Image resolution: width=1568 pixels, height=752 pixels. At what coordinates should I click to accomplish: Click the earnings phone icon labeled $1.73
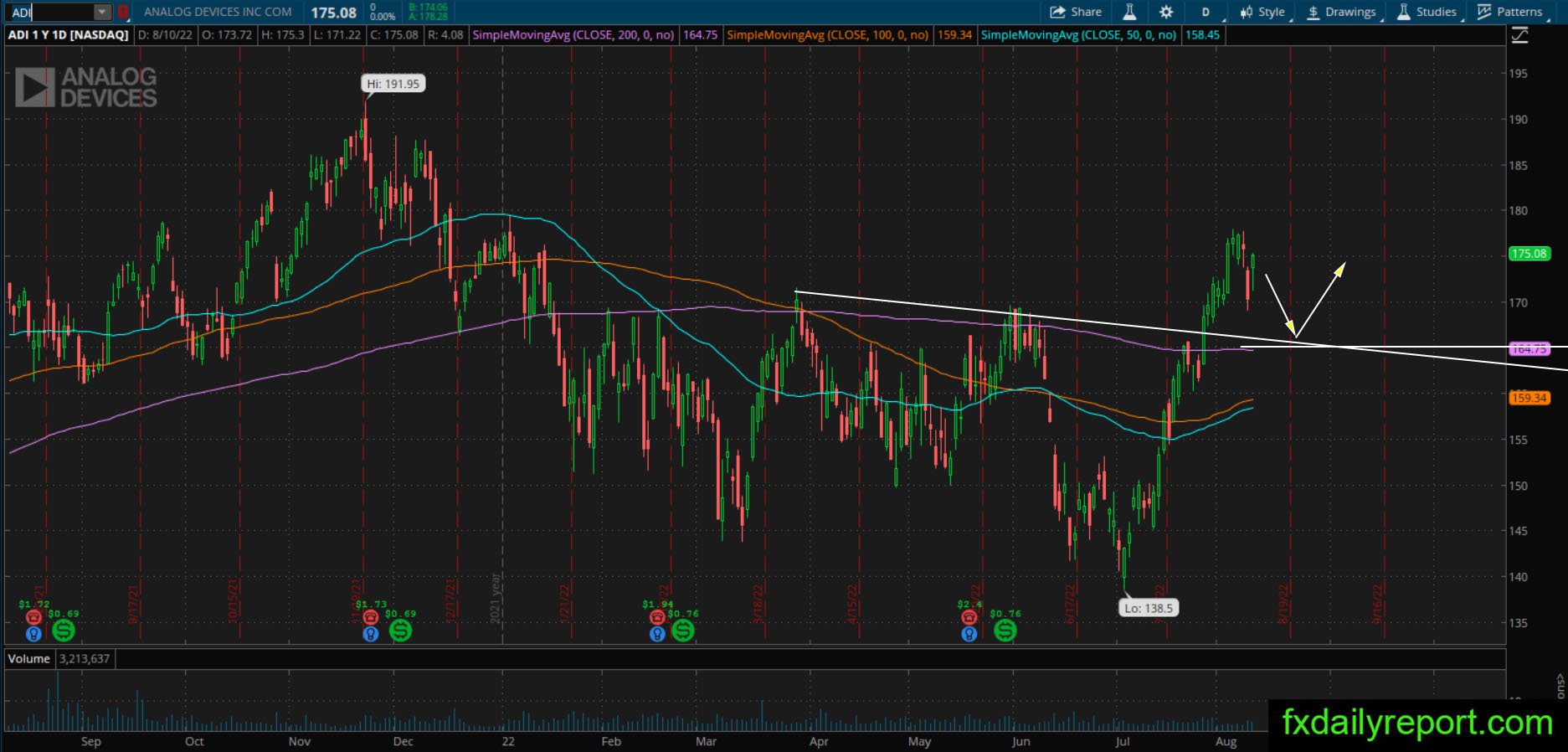coord(370,617)
